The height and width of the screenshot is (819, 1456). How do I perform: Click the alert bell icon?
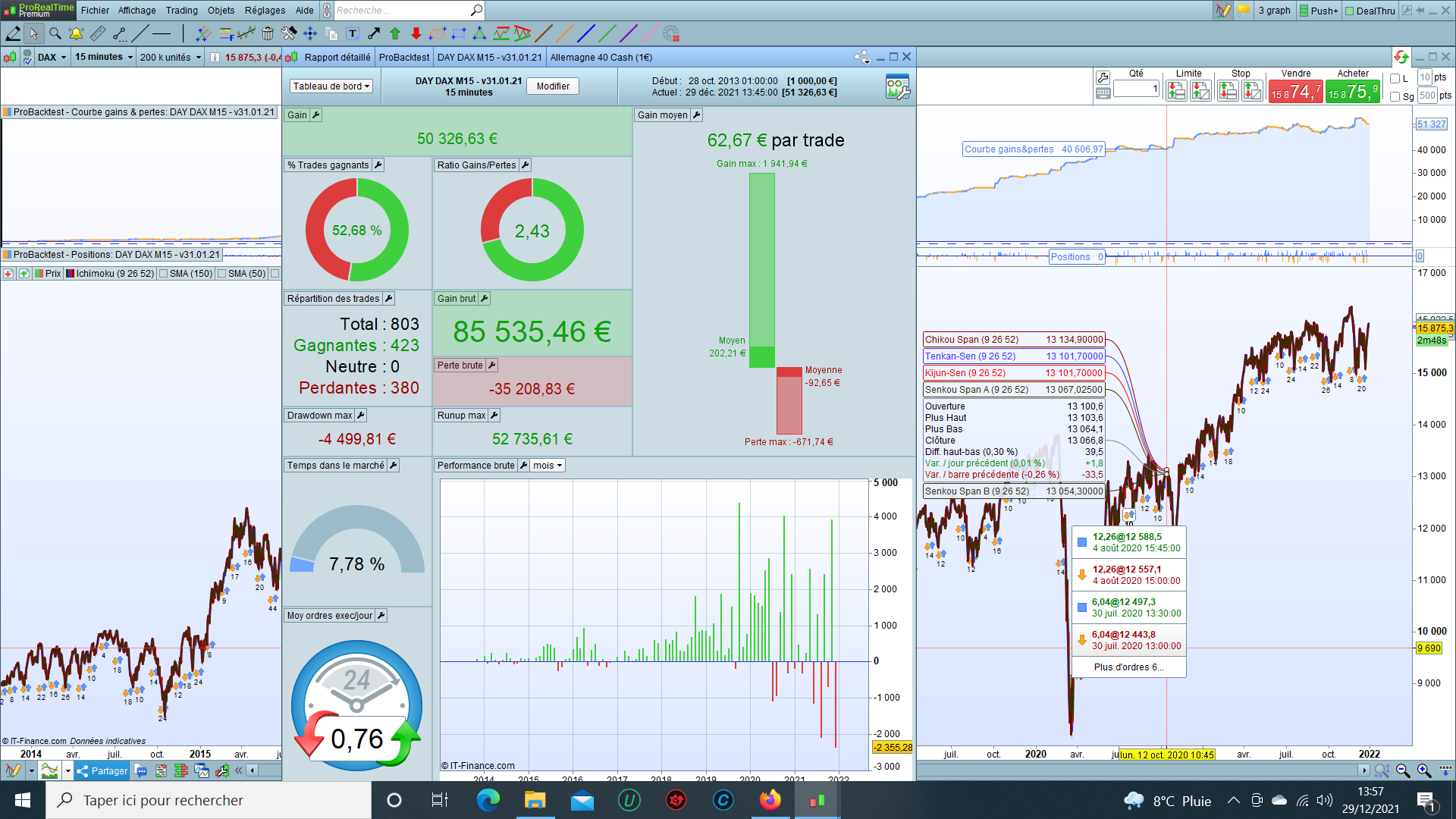click(76, 33)
